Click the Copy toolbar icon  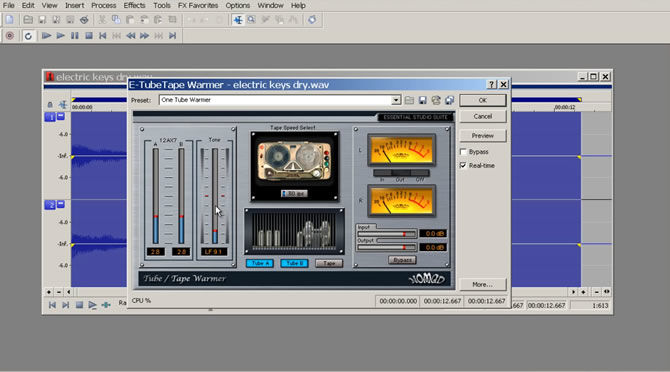pos(116,20)
